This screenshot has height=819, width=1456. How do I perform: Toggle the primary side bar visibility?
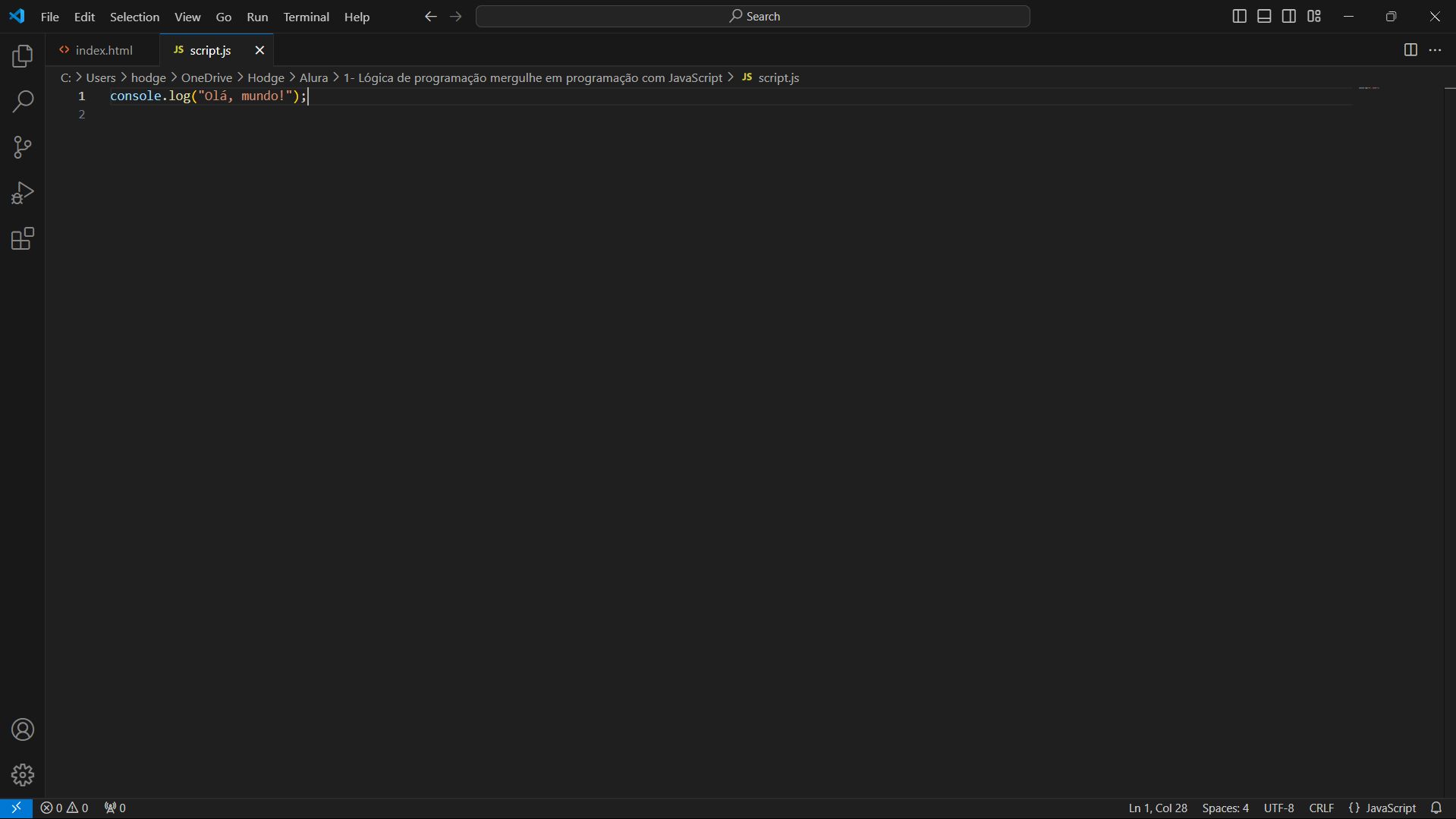click(1240, 17)
